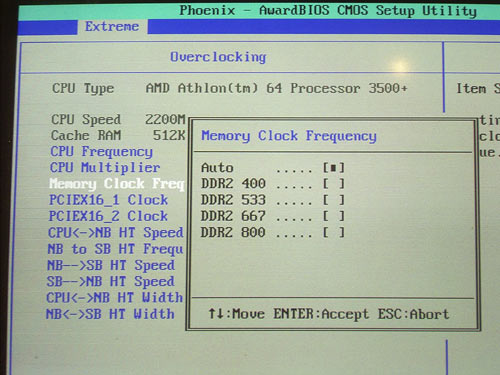
Task: Select the CPU<->NB HT Width setting
Action: 115,297
